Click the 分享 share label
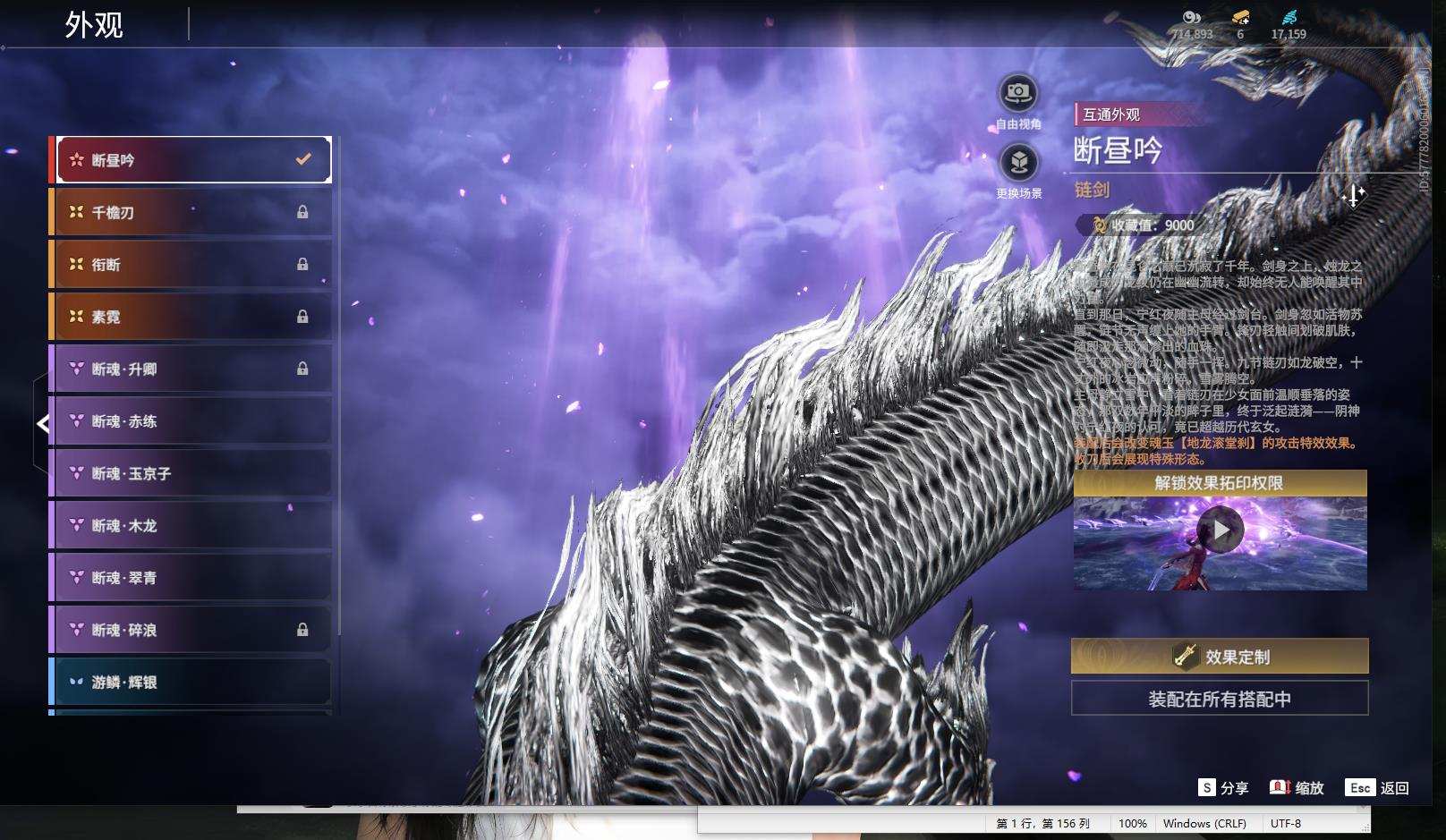Screen dimensions: 1446x840 1235,788
